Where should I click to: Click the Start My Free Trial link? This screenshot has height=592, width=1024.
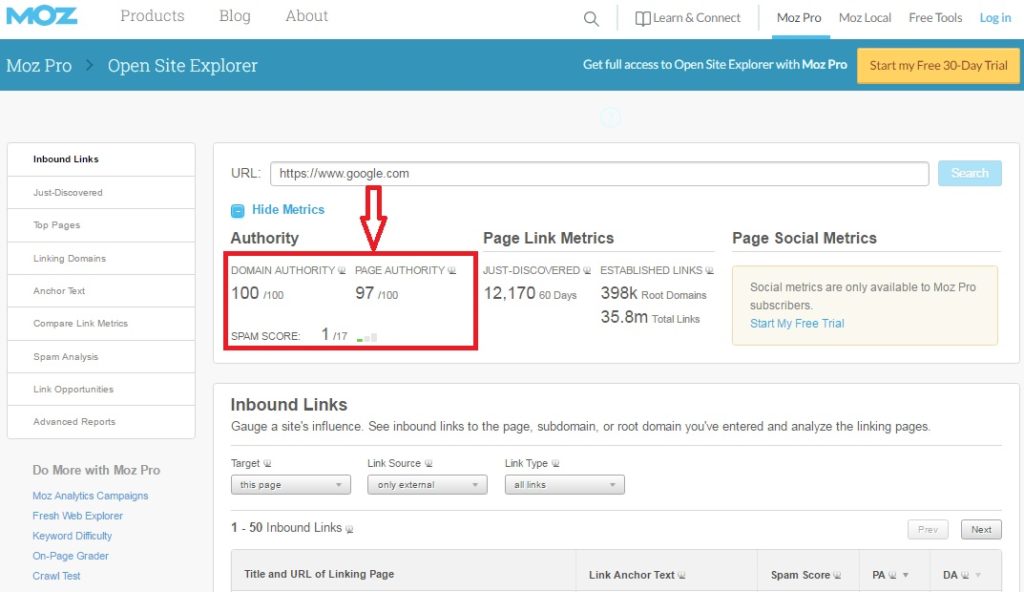tap(797, 323)
